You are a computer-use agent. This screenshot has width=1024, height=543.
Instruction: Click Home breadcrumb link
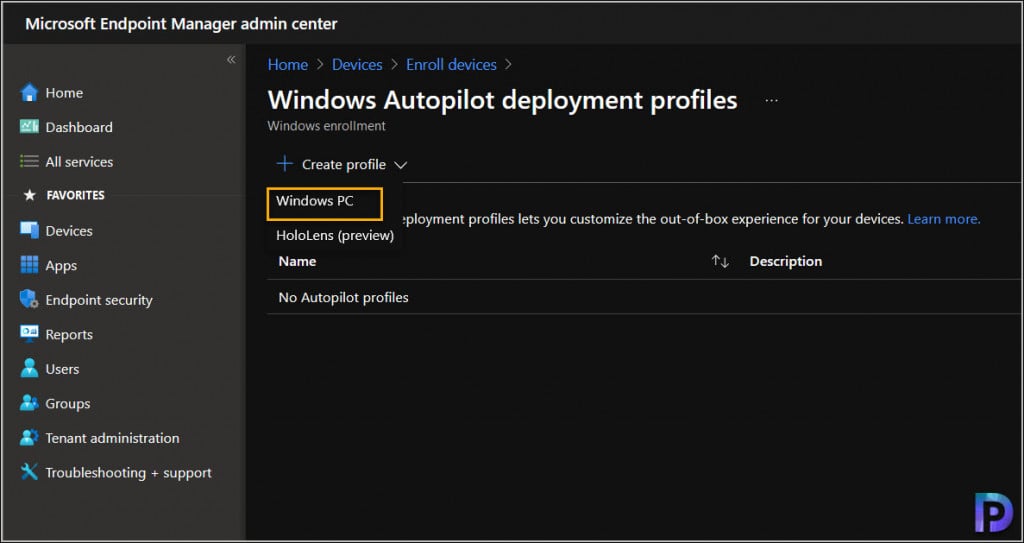288,65
